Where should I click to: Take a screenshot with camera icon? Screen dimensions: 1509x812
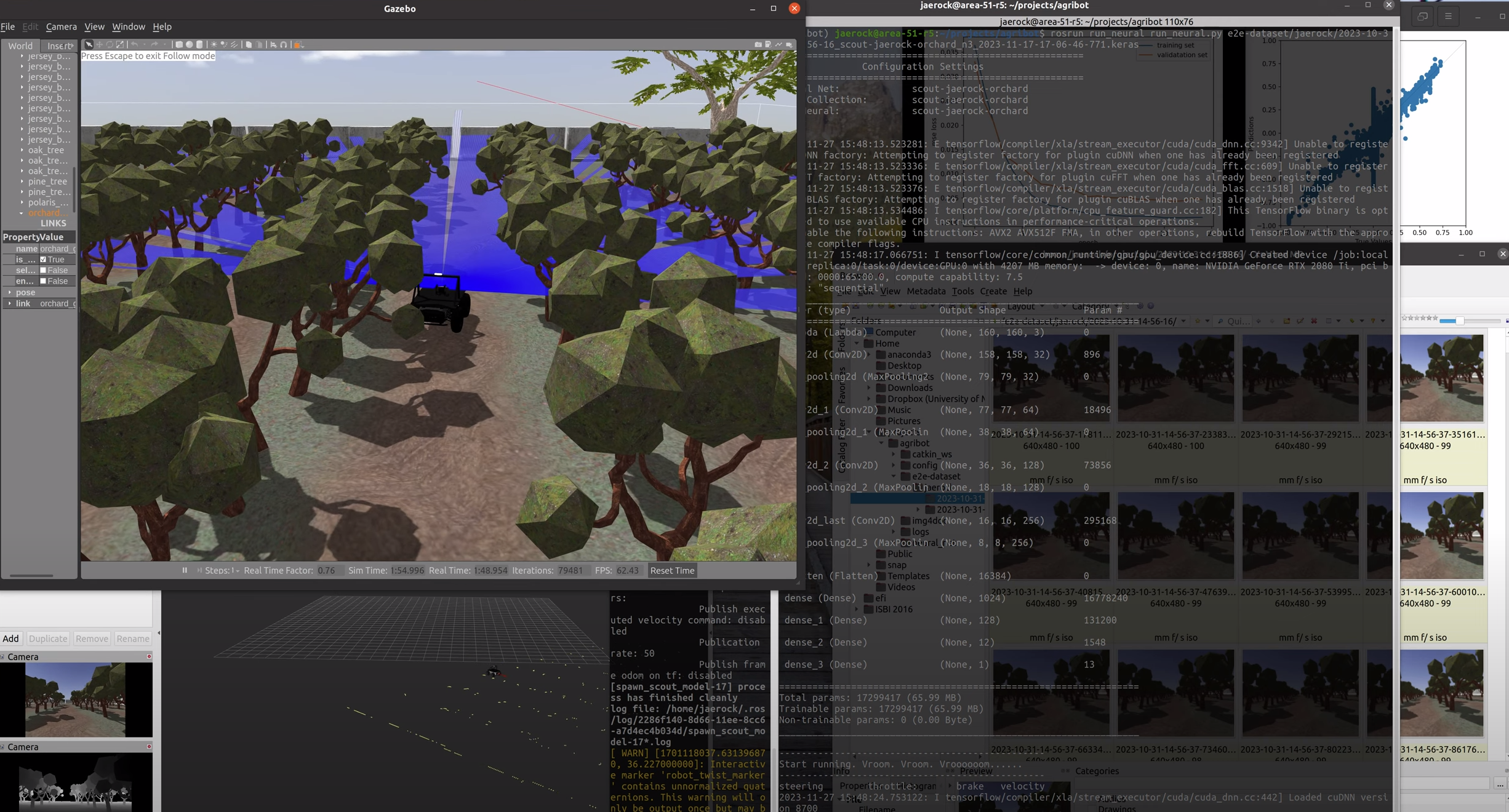click(x=758, y=44)
